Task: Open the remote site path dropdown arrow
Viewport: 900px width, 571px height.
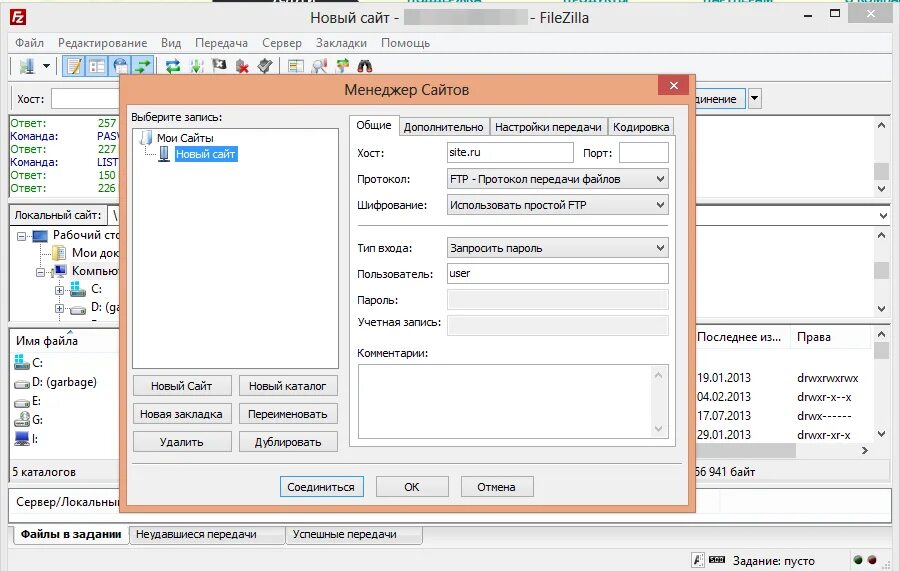Action: [883, 216]
